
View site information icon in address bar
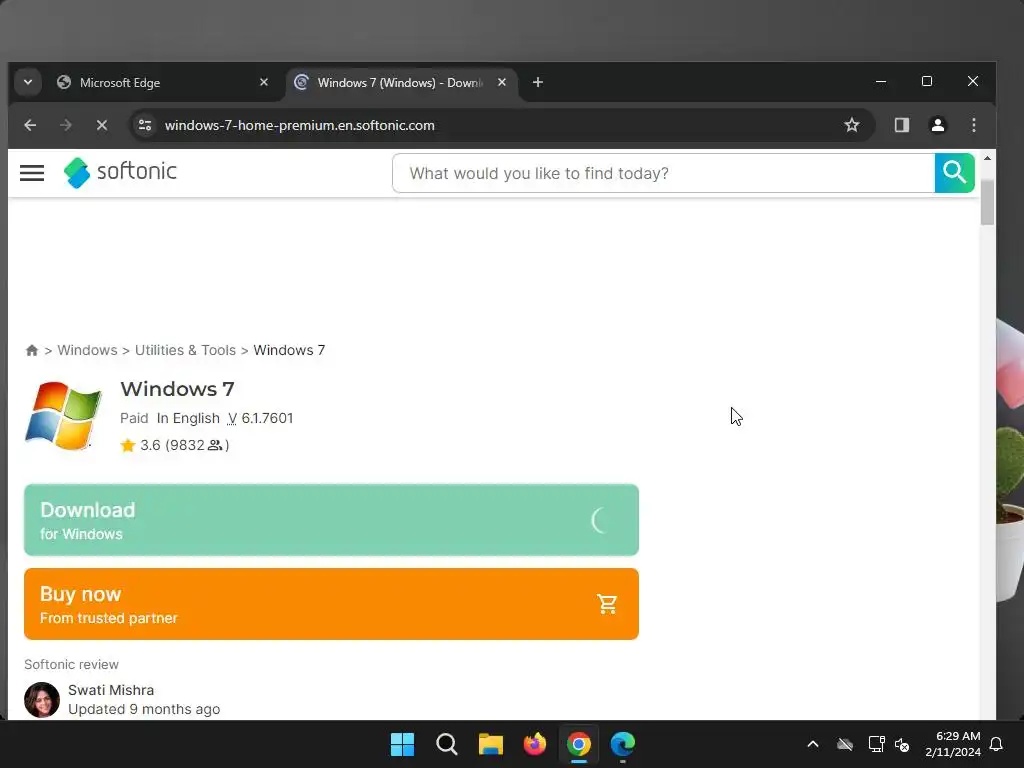(x=145, y=125)
